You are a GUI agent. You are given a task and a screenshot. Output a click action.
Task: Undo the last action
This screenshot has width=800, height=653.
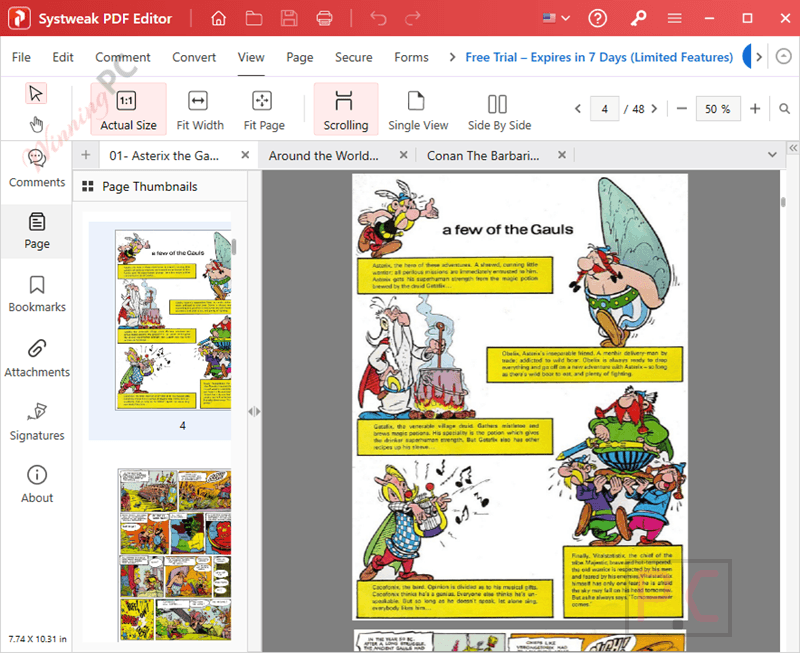point(378,18)
